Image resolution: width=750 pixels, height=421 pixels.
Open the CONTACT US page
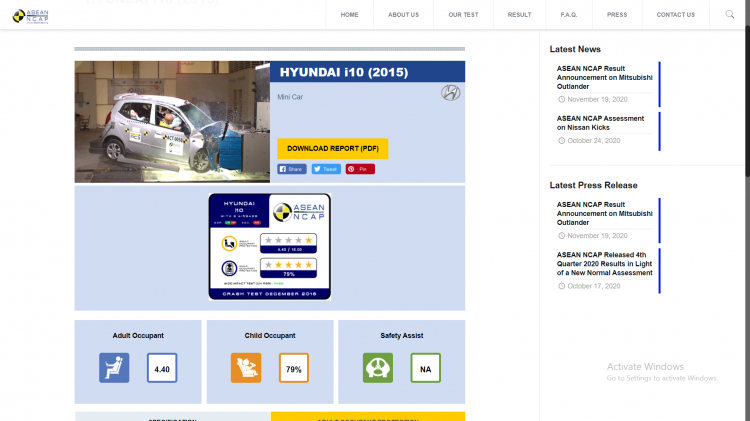click(675, 15)
